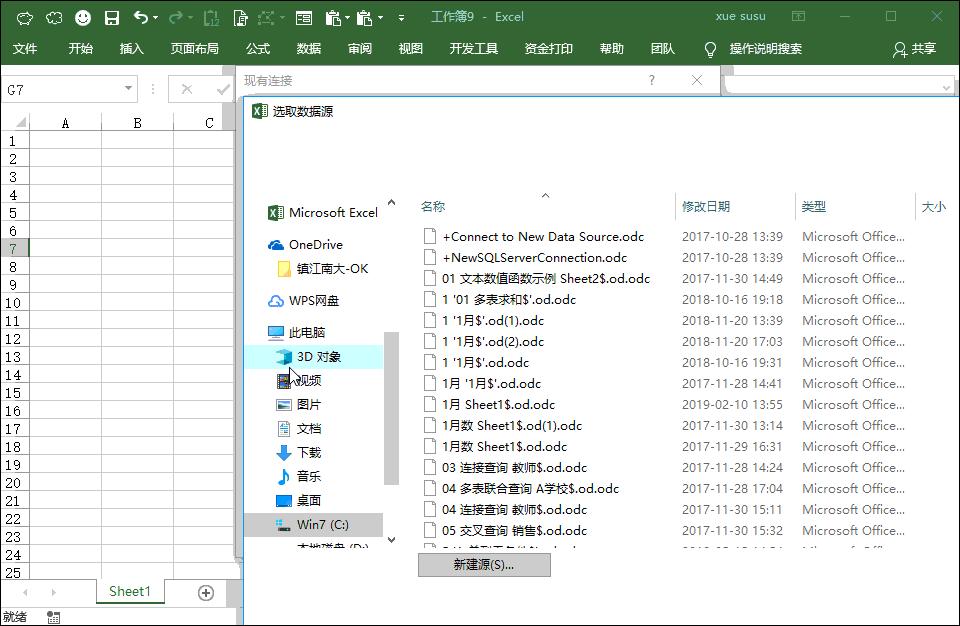This screenshot has width=960, height=626.
Task: Select the file +Connect to New Data Source.odc
Action: click(x=544, y=236)
